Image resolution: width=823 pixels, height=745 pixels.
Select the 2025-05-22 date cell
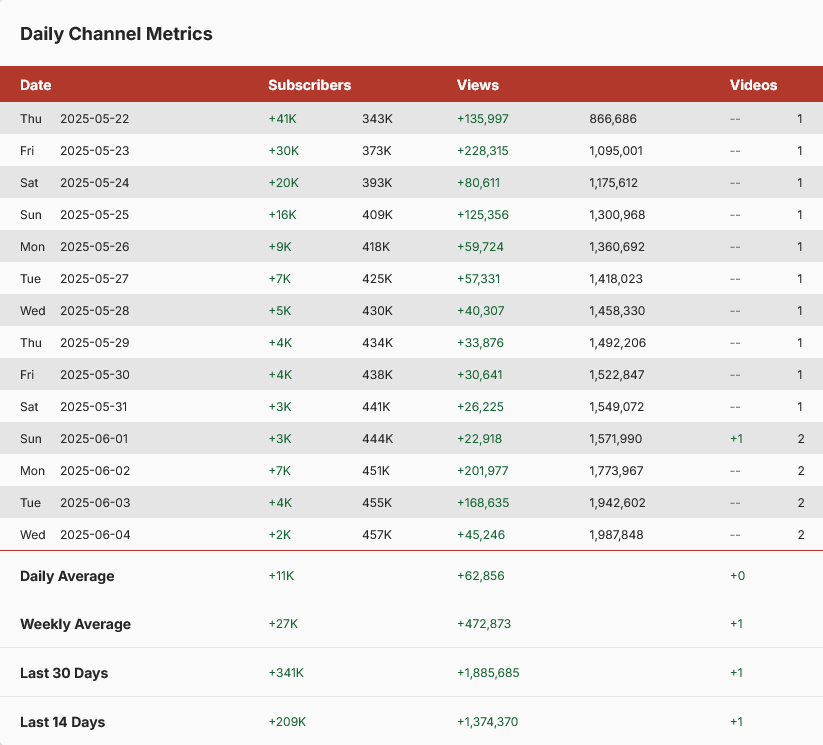click(x=94, y=119)
